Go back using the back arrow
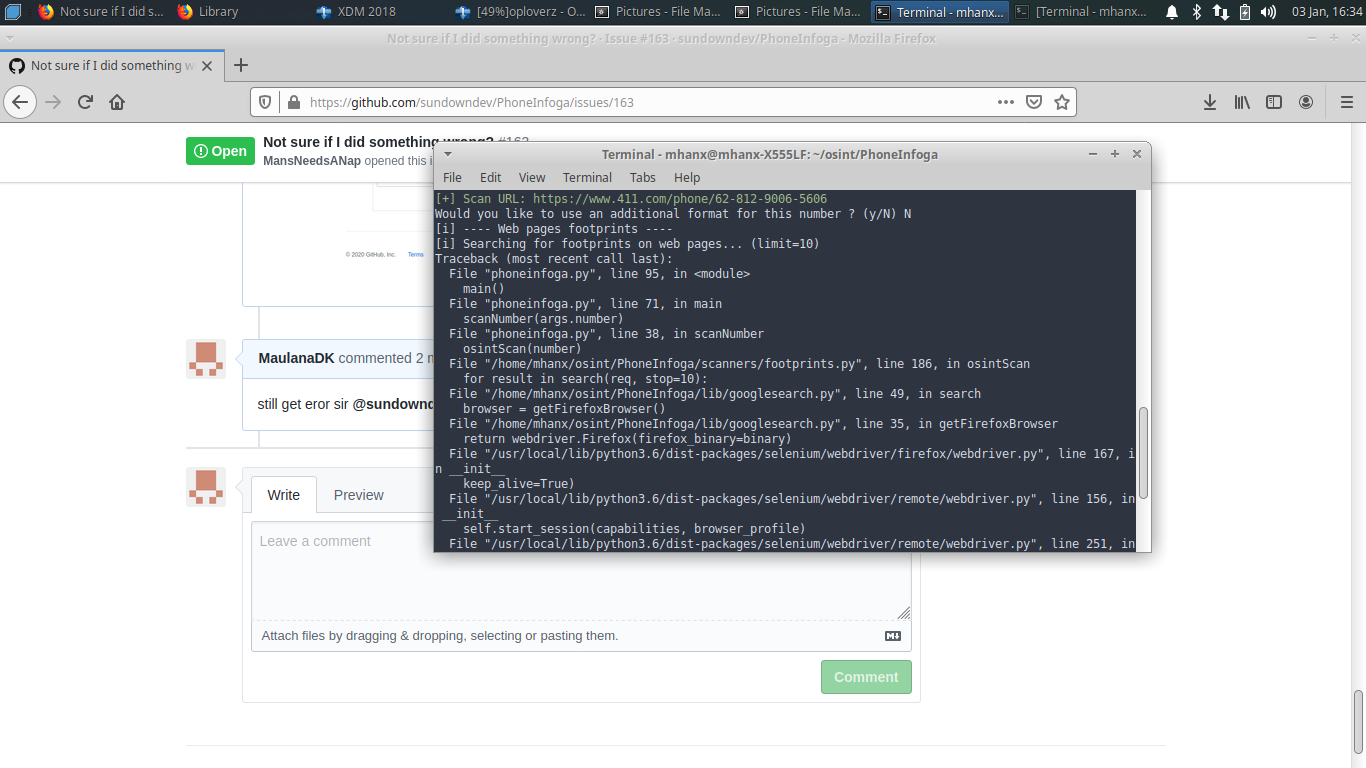The image size is (1366, 768). click(20, 102)
